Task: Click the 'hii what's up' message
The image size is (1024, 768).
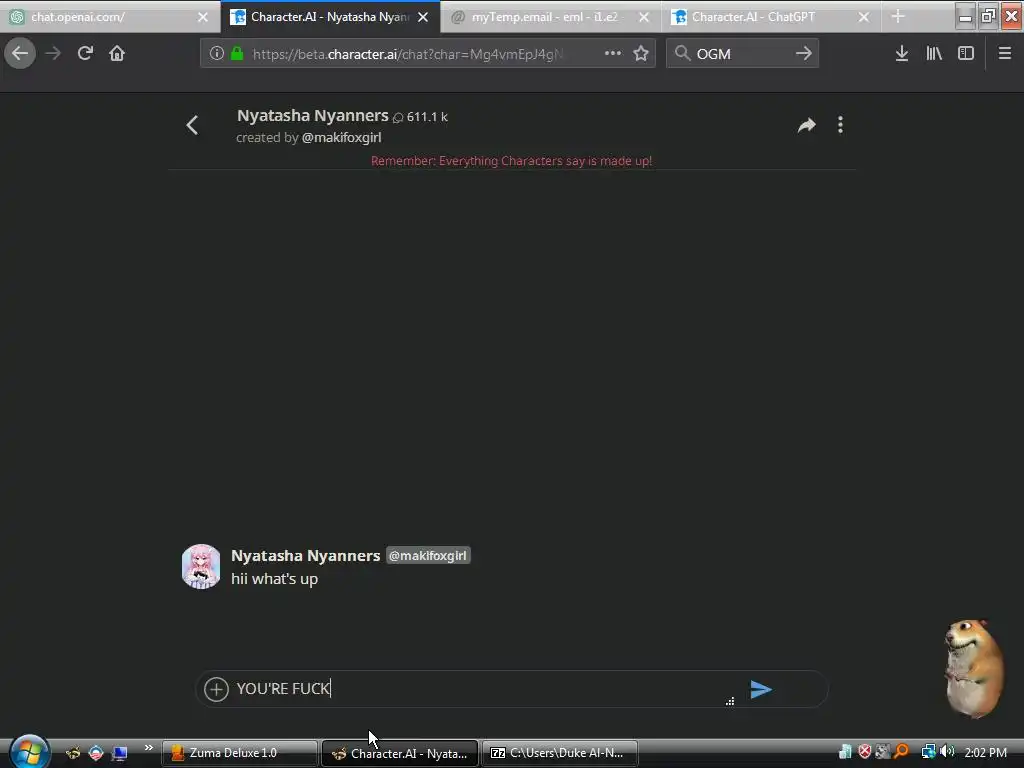Action: pyautogui.click(x=274, y=579)
